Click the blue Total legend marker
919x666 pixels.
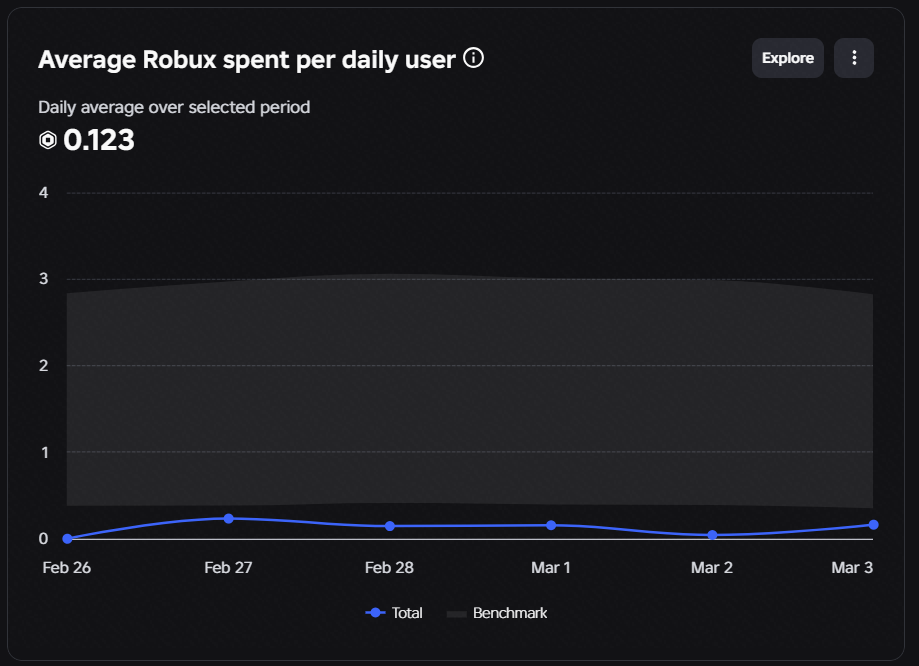[375, 613]
